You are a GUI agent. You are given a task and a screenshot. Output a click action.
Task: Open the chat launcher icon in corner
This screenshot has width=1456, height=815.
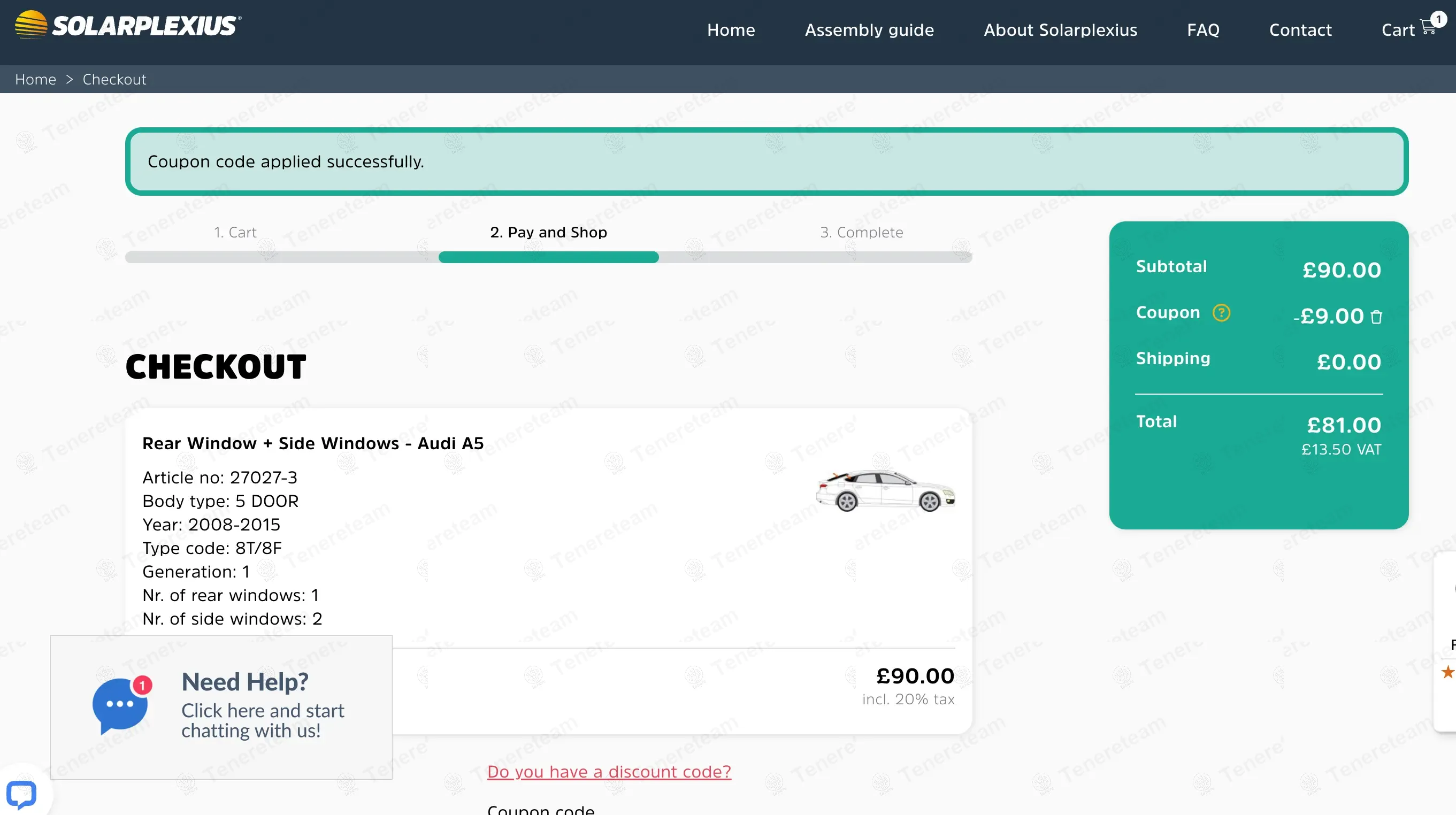(x=21, y=794)
